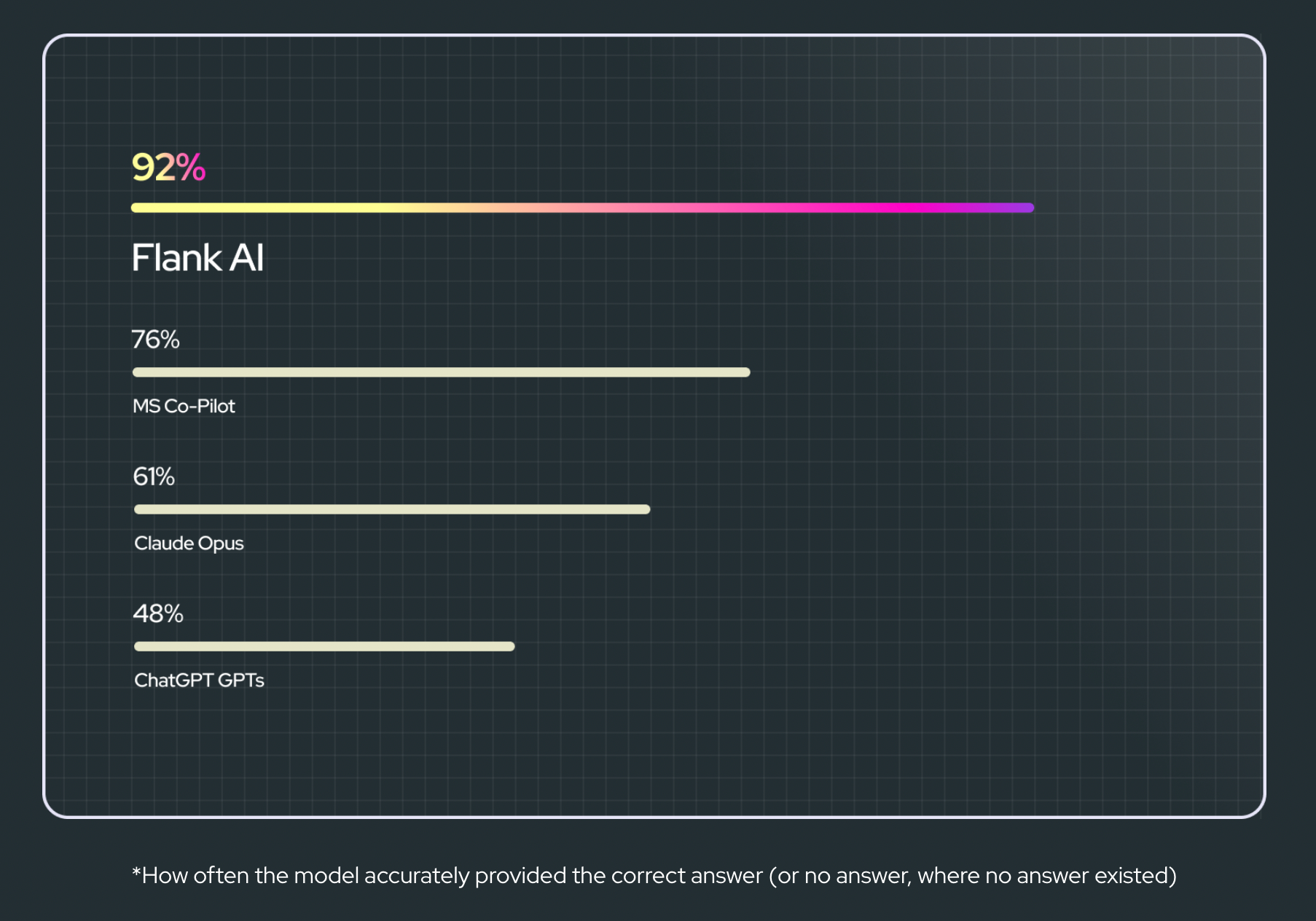Click the 92% gradient percentage label
The height and width of the screenshot is (921, 1316).
(168, 168)
